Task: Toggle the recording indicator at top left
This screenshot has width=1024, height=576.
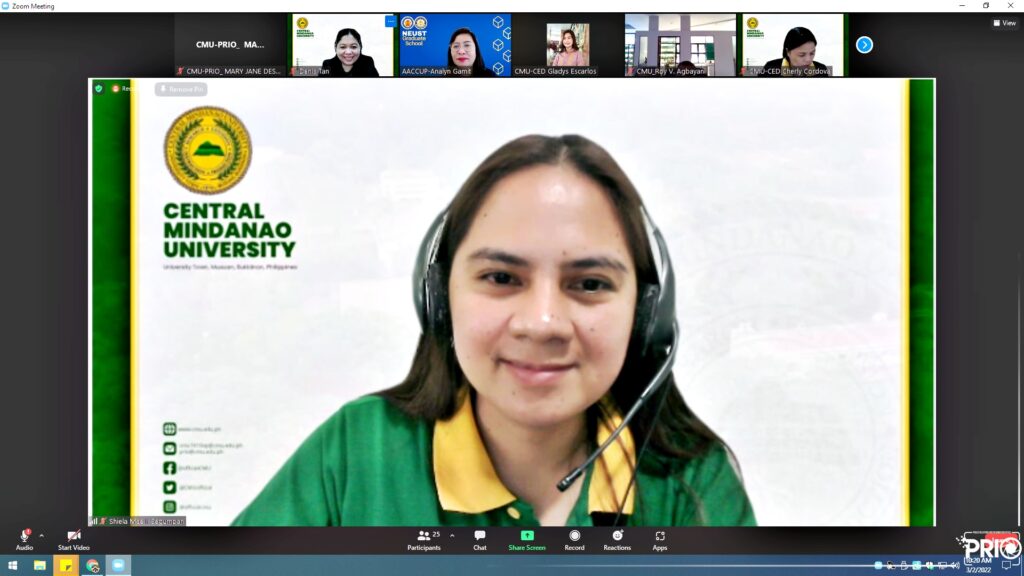Action: point(120,89)
